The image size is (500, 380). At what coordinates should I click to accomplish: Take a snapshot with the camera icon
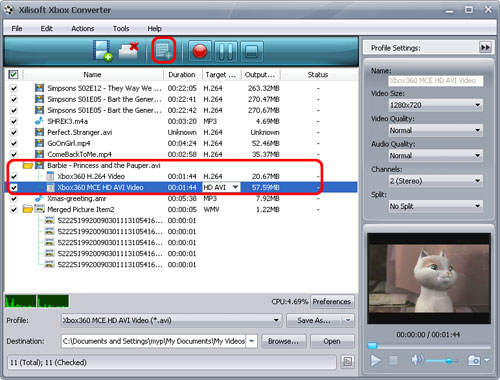(474, 360)
